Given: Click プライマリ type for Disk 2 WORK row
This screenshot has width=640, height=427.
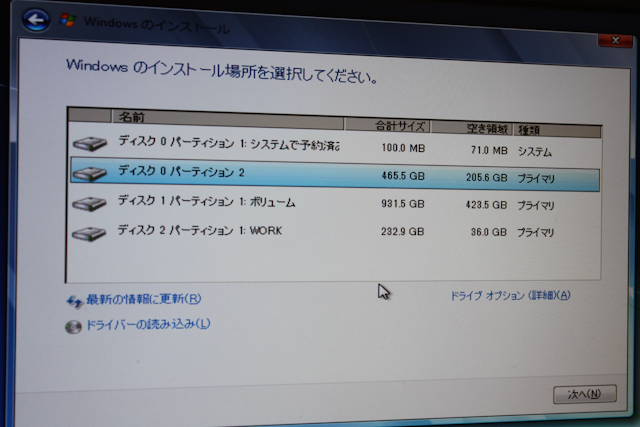Looking at the screenshot, I should (535, 233).
